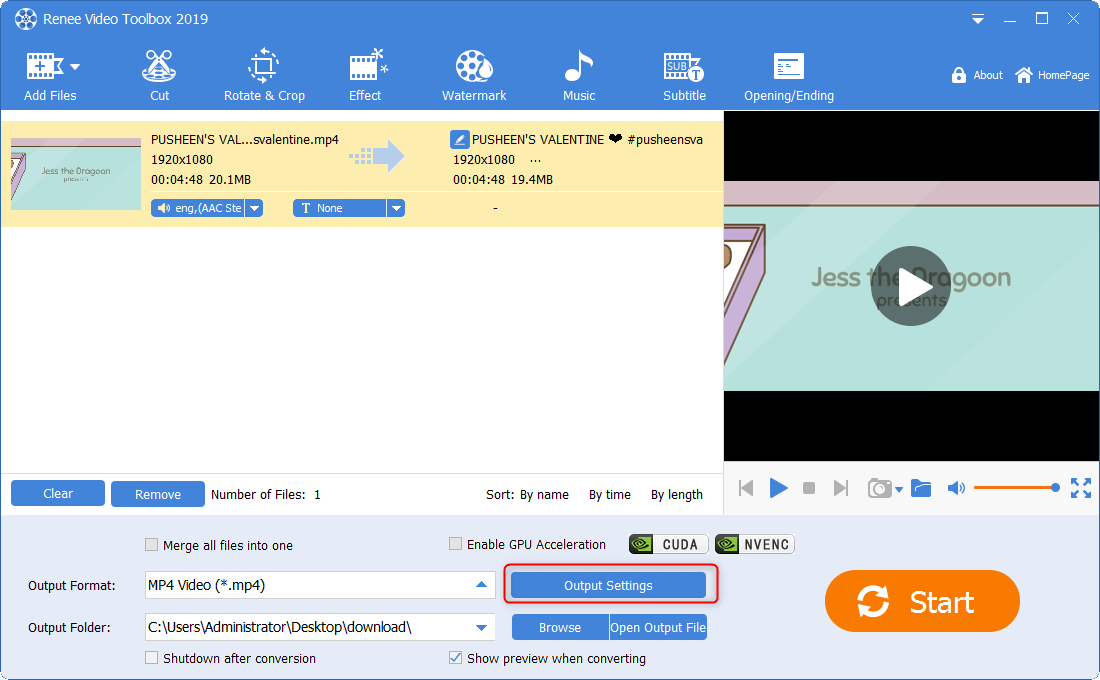Take a snapshot with the camera icon
This screenshot has width=1100, height=680.
coord(879,488)
